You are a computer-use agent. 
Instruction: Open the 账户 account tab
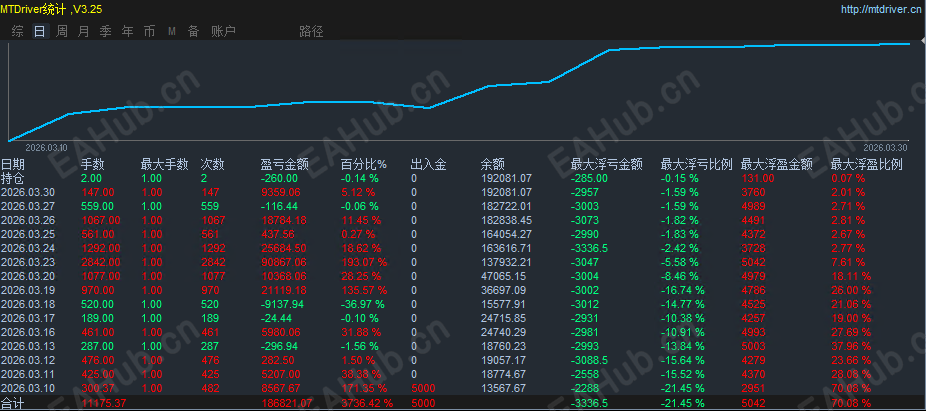point(223,31)
